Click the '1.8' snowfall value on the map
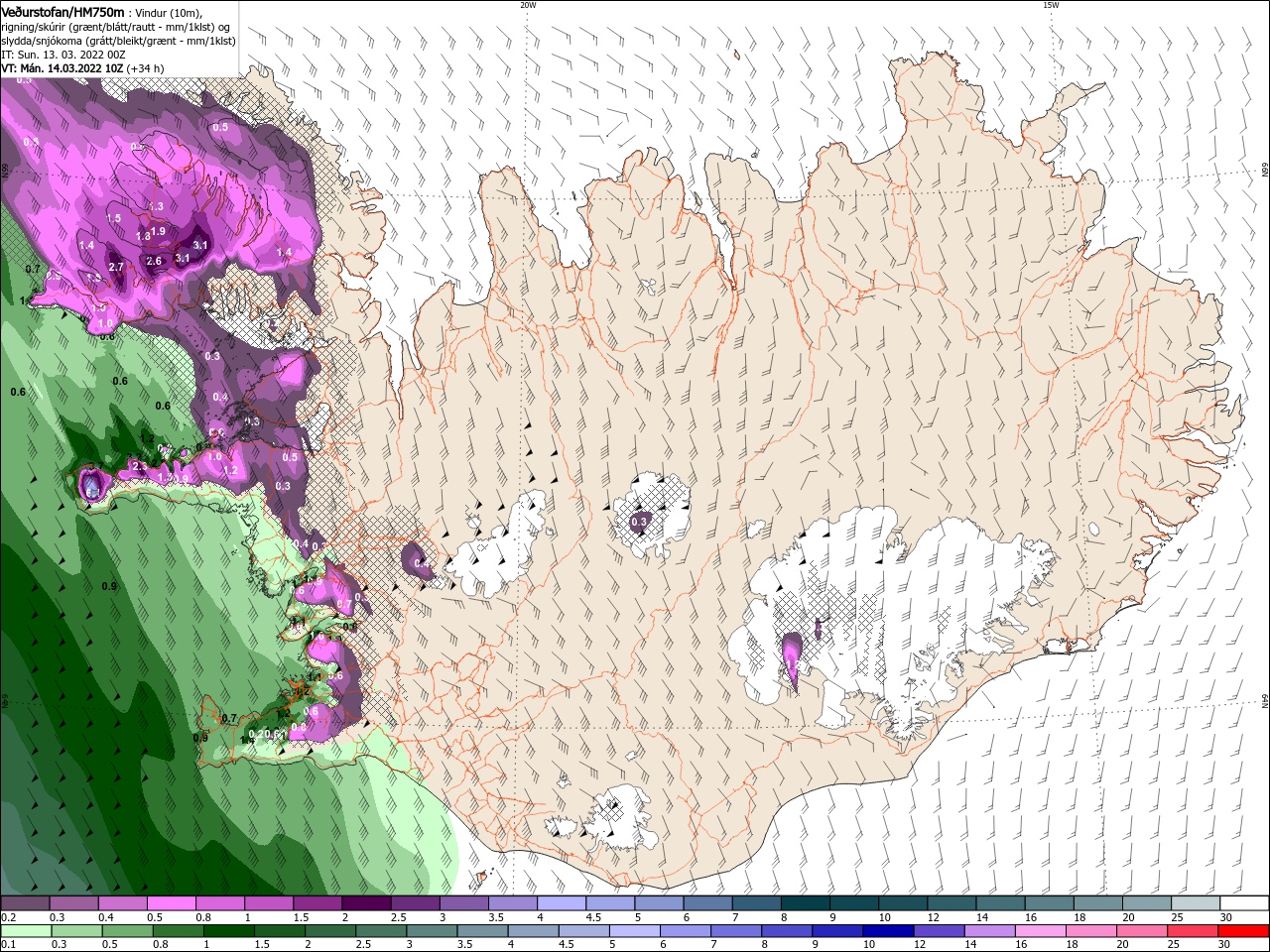Screen dimensions: 1270x952 [x=143, y=236]
